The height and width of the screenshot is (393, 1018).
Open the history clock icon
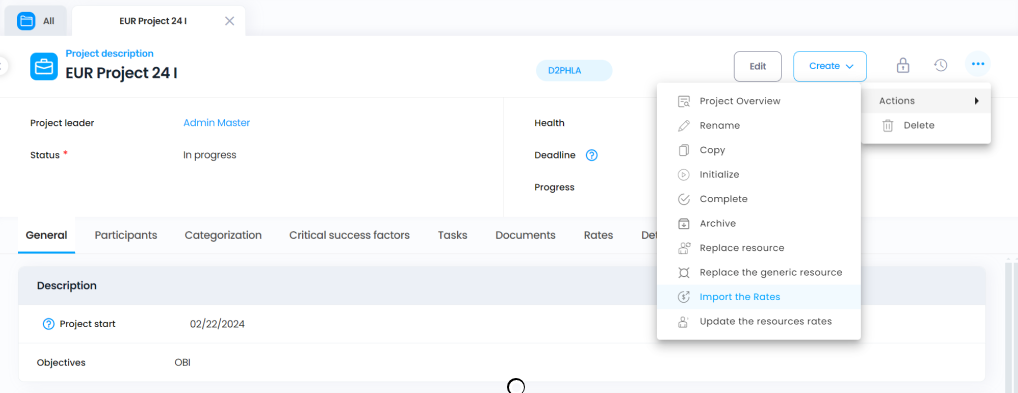pyautogui.click(x=941, y=65)
